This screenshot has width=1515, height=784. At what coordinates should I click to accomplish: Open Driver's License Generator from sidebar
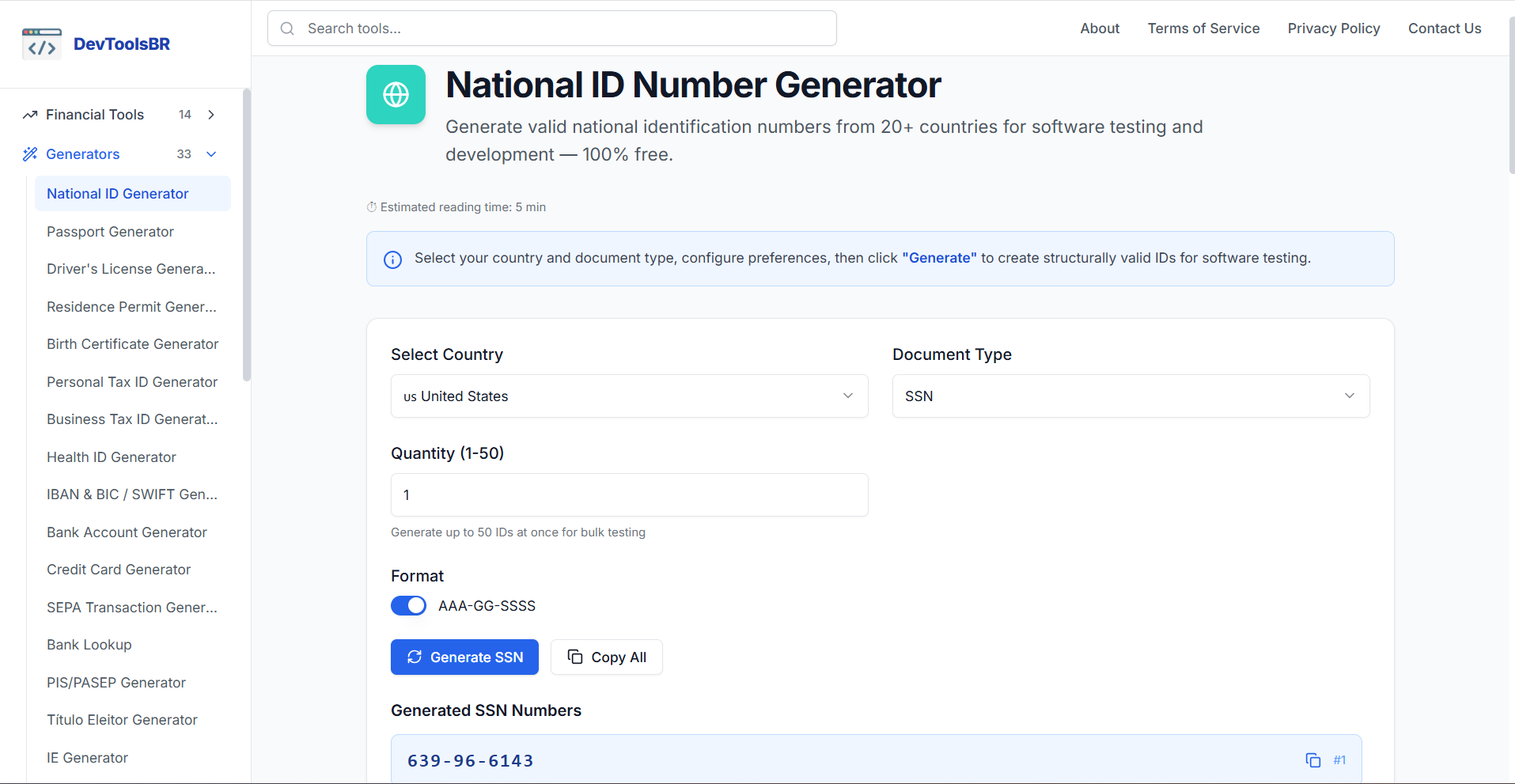[x=131, y=269]
